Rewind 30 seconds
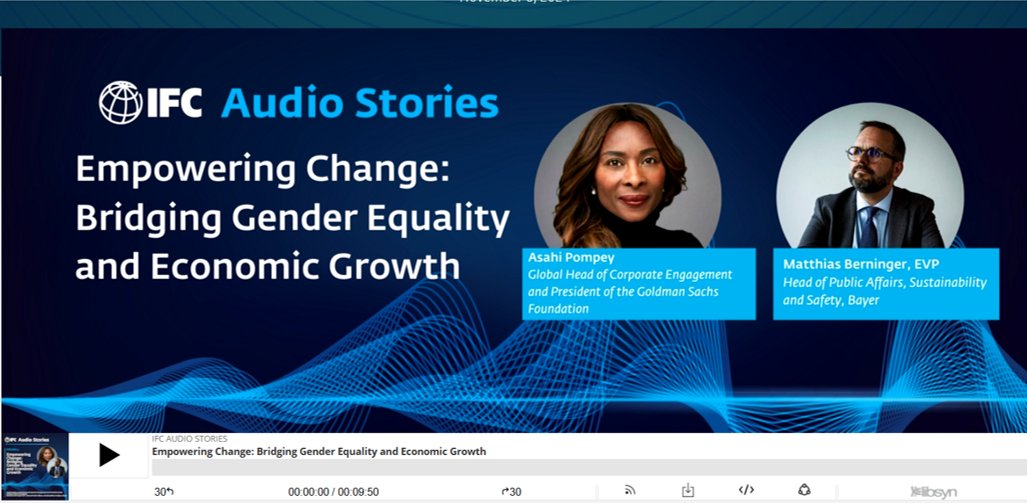 click(164, 492)
